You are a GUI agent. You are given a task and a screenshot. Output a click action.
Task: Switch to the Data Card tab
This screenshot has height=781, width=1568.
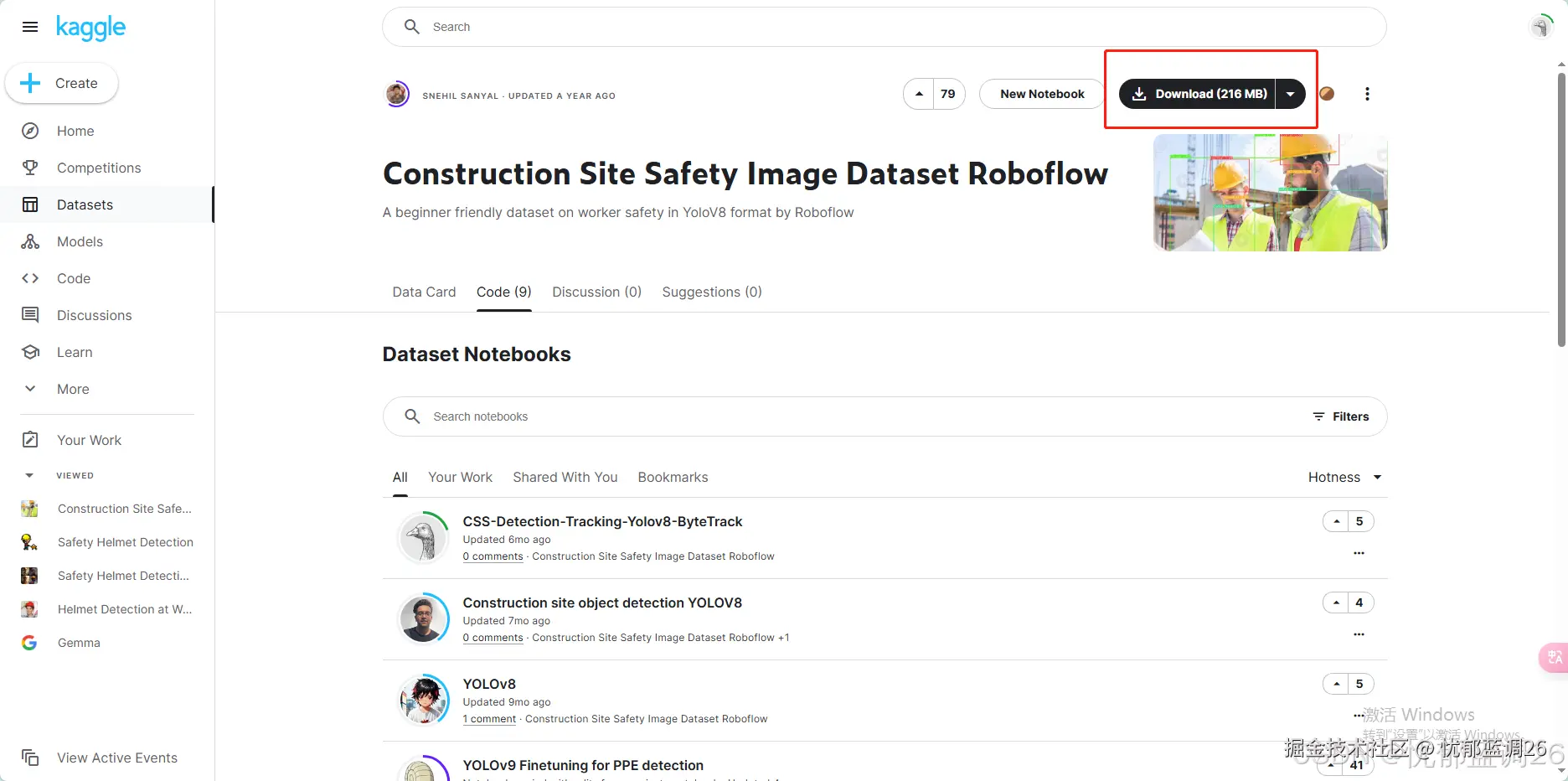424,292
